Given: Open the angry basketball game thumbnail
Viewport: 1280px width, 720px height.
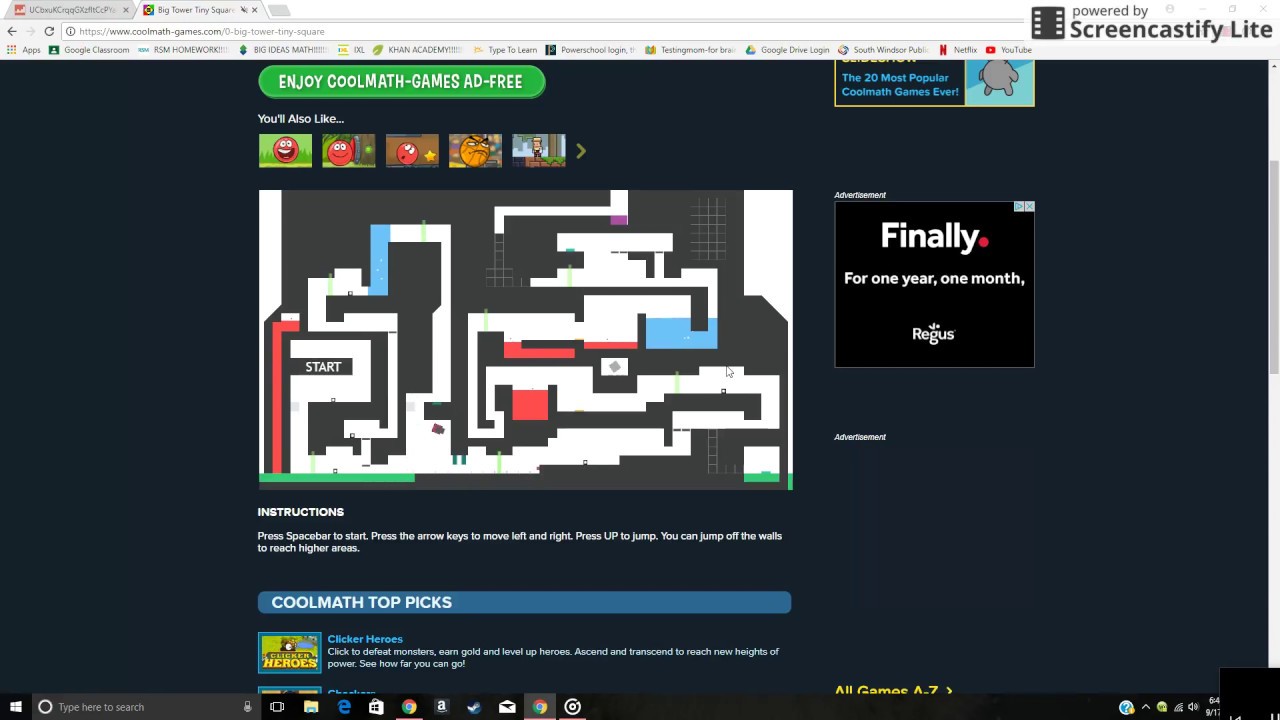Looking at the screenshot, I should (x=475, y=151).
